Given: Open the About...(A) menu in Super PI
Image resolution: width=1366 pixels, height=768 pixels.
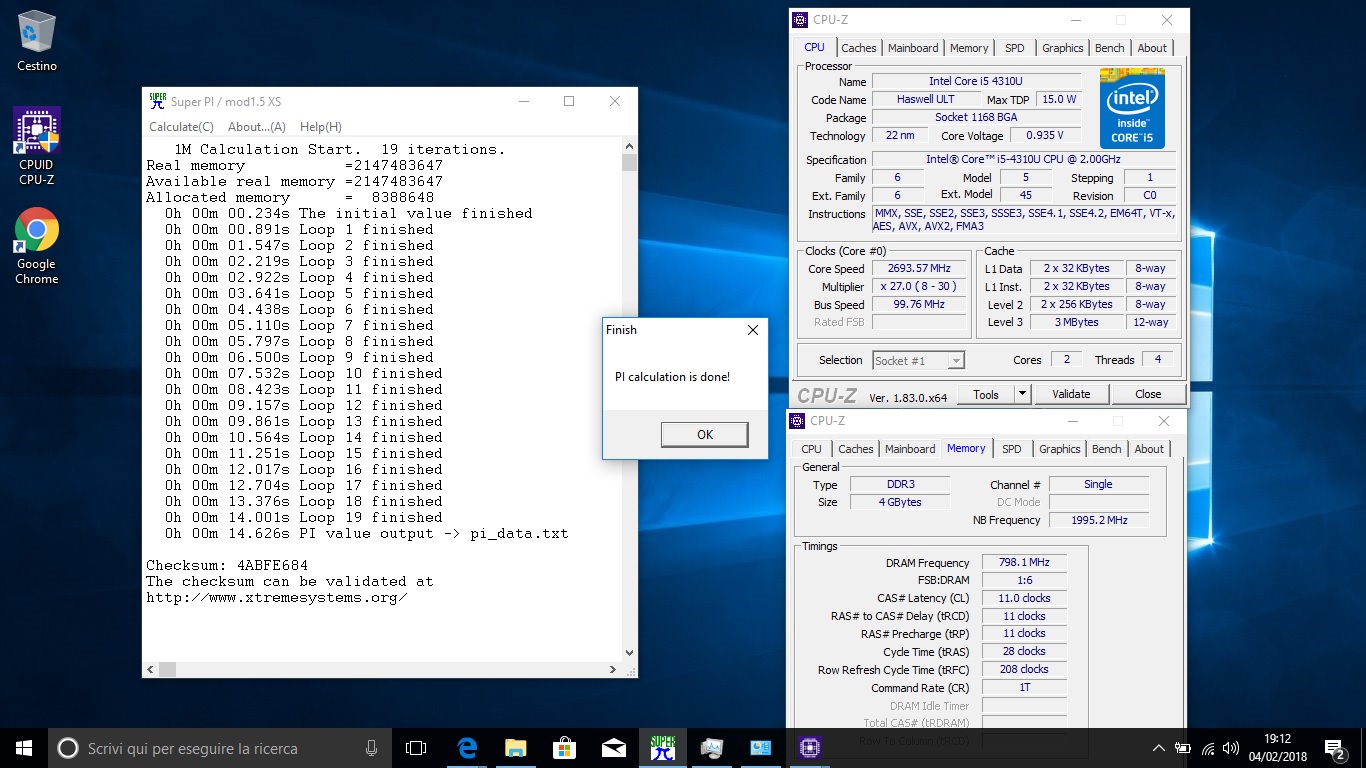Looking at the screenshot, I should [257, 127].
